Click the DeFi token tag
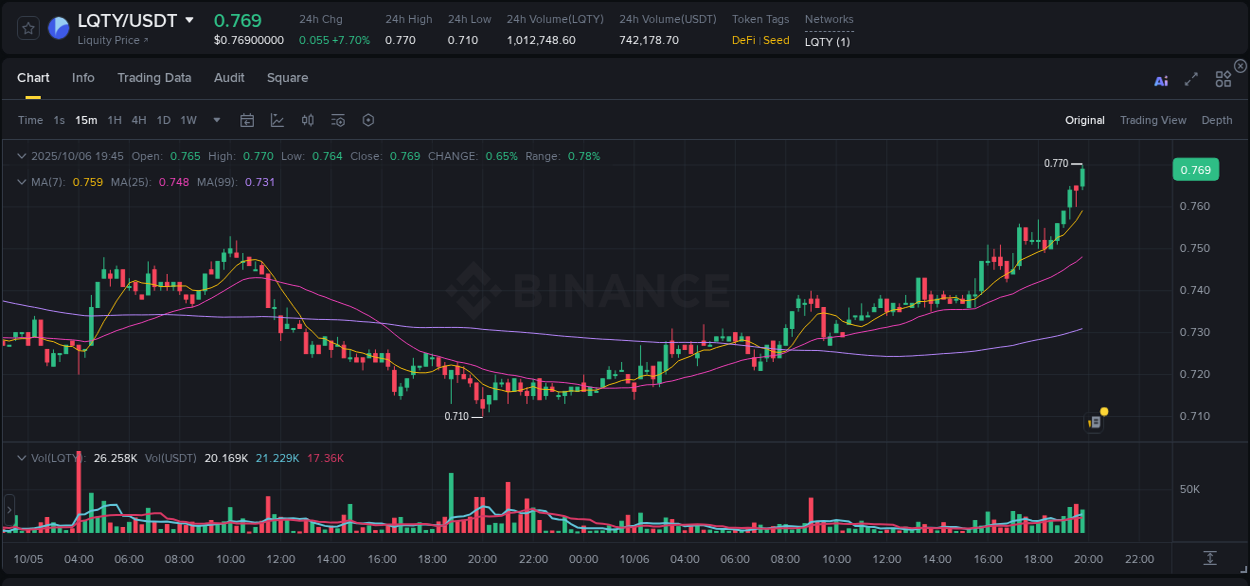Viewport: 1250px width, 586px height. click(744, 40)
